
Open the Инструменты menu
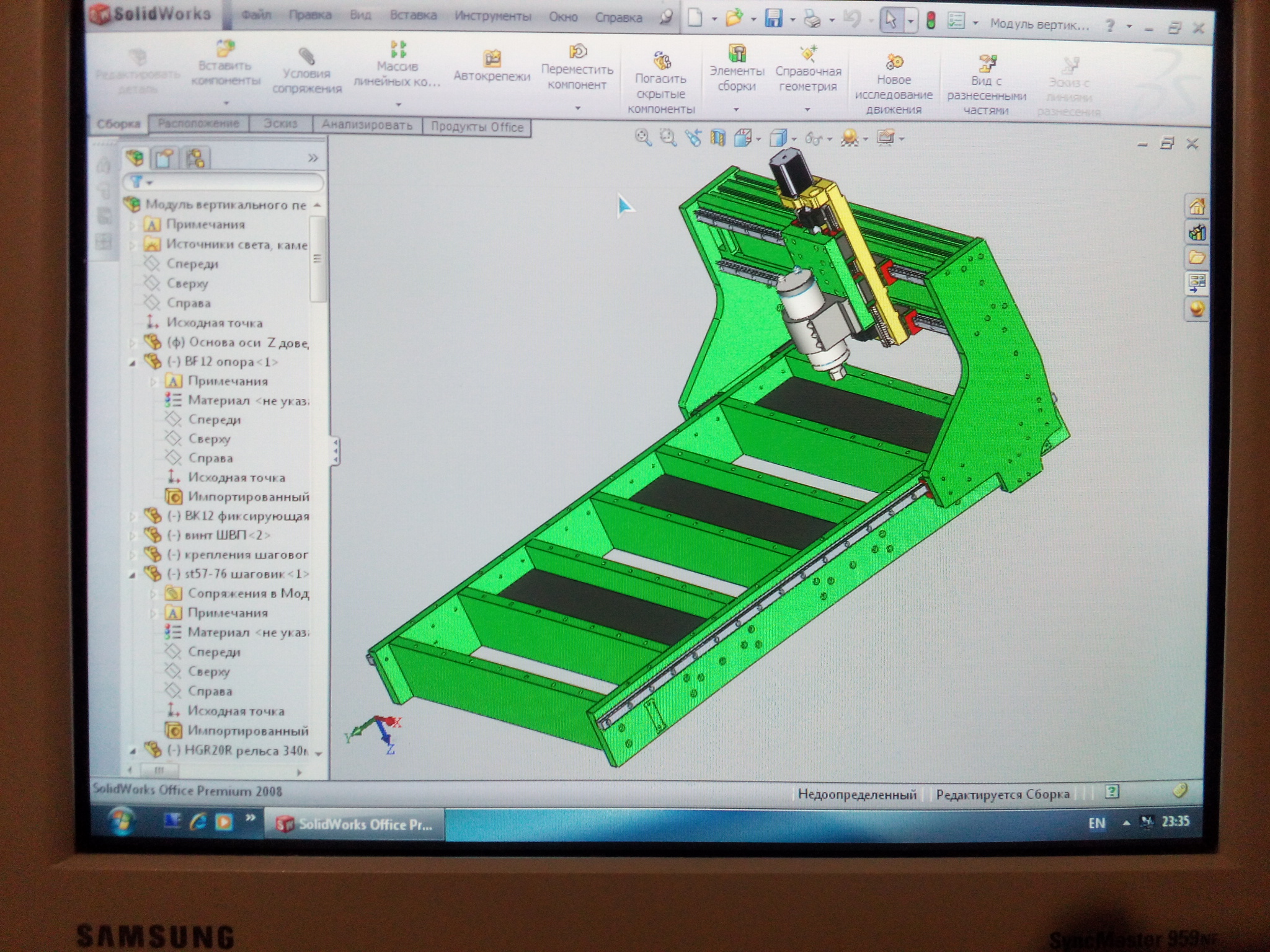(x=492, y=17)
